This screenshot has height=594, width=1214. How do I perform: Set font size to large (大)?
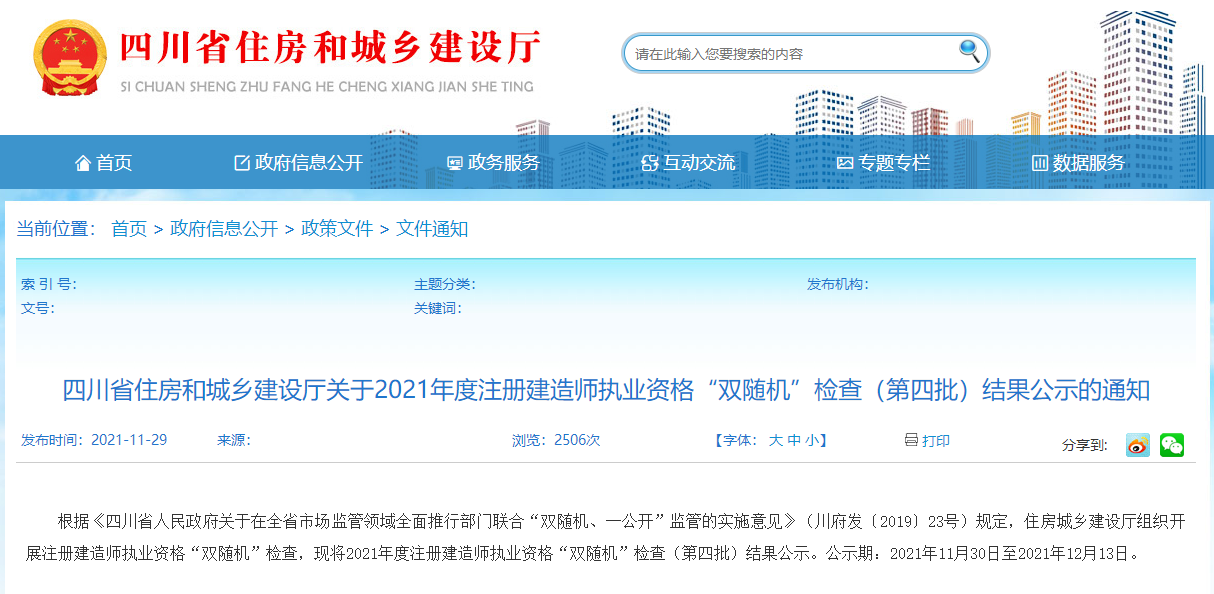coord(775,440)
